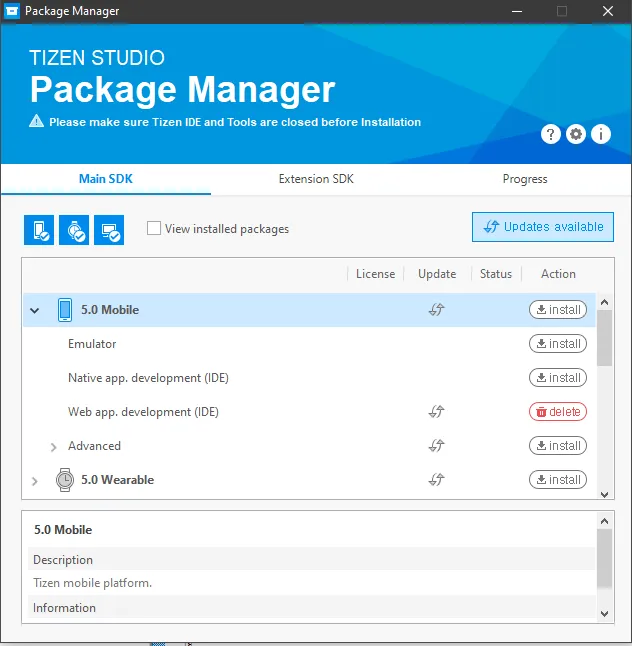Open the Progress tab
Image resolution: width=632 pixels, height=646 pixels.
(x=525, y=179)
